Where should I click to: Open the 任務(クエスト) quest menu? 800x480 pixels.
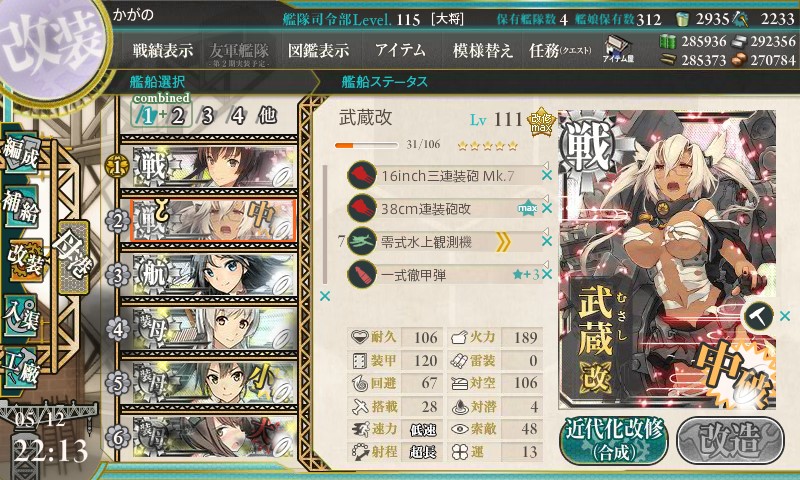coord(560,50)
